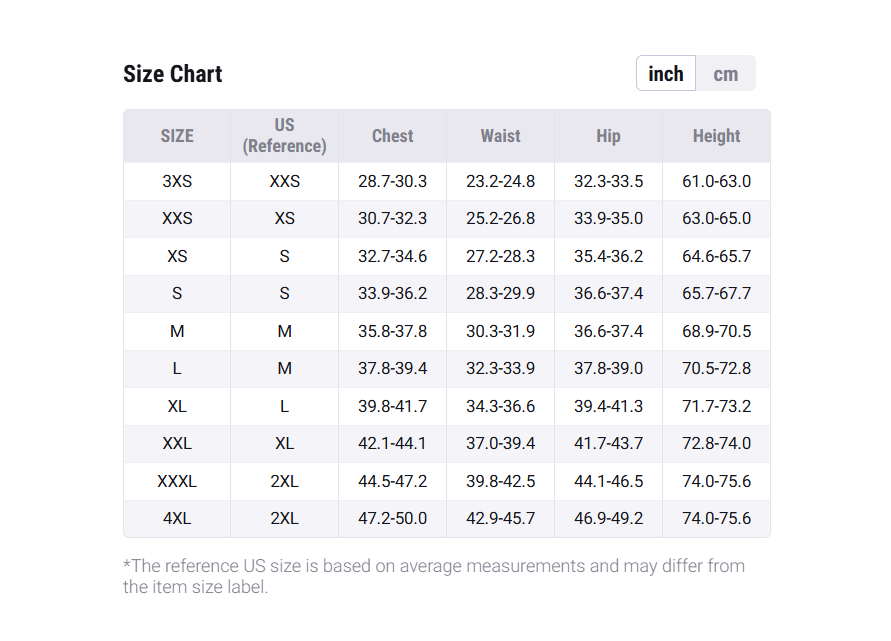The height and width of the screenshot is (641, 891).
Task: Click the Size Chart title
Action: pyautogui.click(x=173, y=74)
